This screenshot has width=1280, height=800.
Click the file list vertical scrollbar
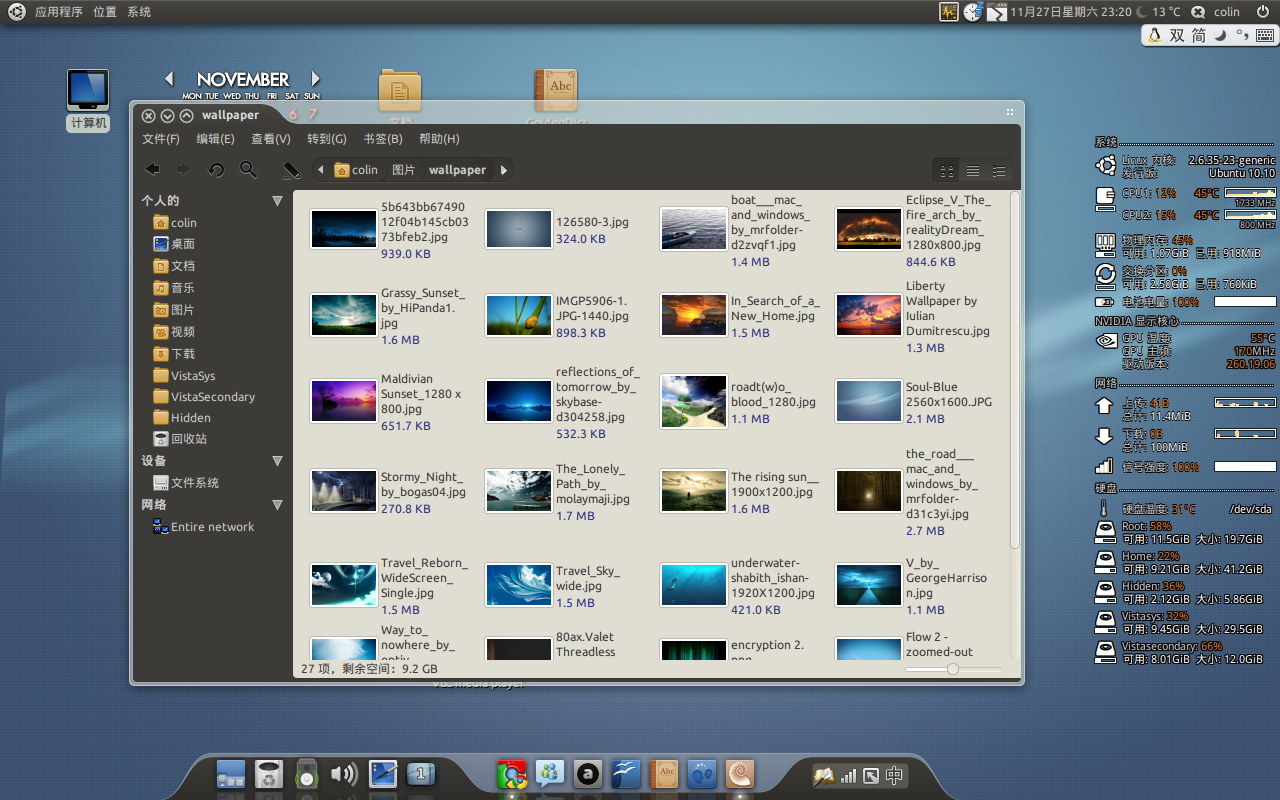[x=1015, y=370]
